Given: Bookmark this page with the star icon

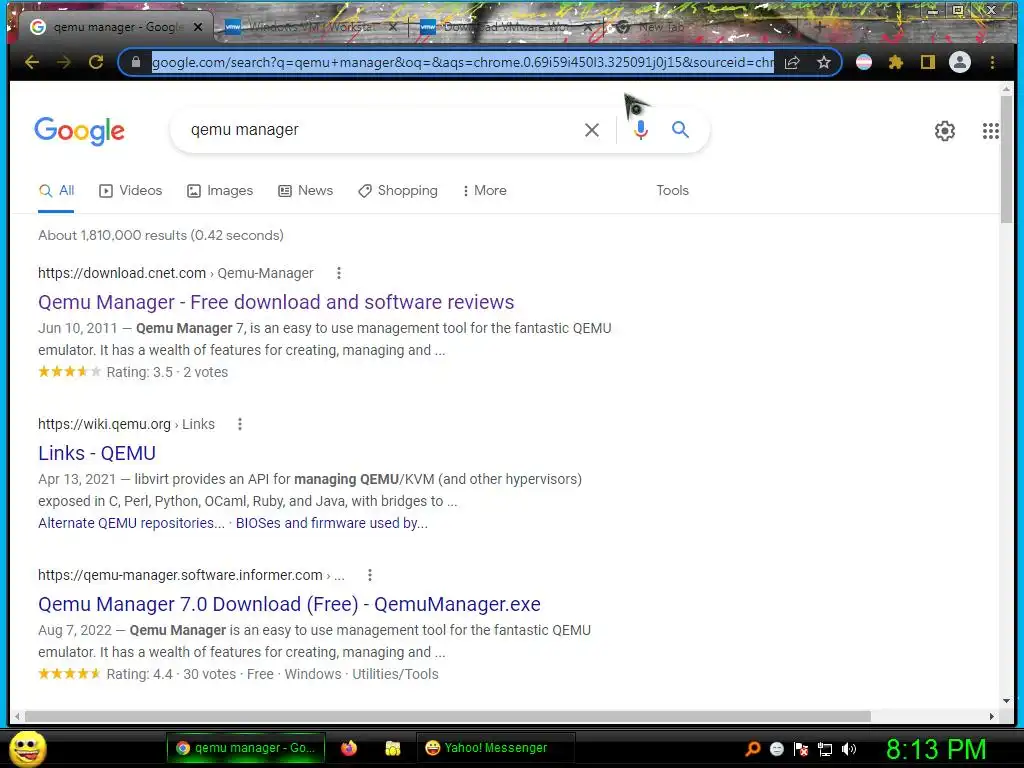Looking at the screenshot, I should pyautogui.click(x=824, y=62).
